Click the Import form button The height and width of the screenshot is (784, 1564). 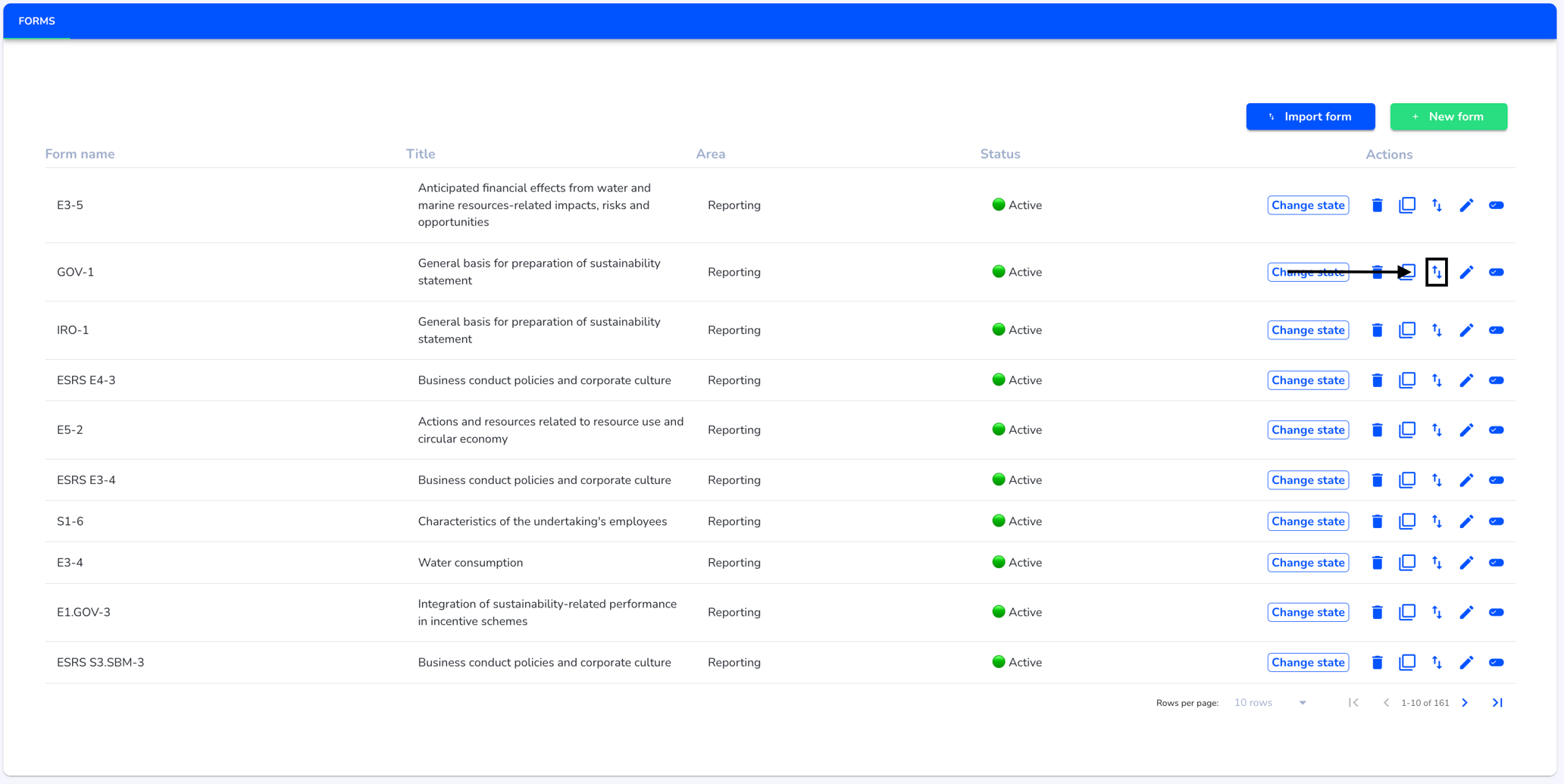click(1310, 117)
